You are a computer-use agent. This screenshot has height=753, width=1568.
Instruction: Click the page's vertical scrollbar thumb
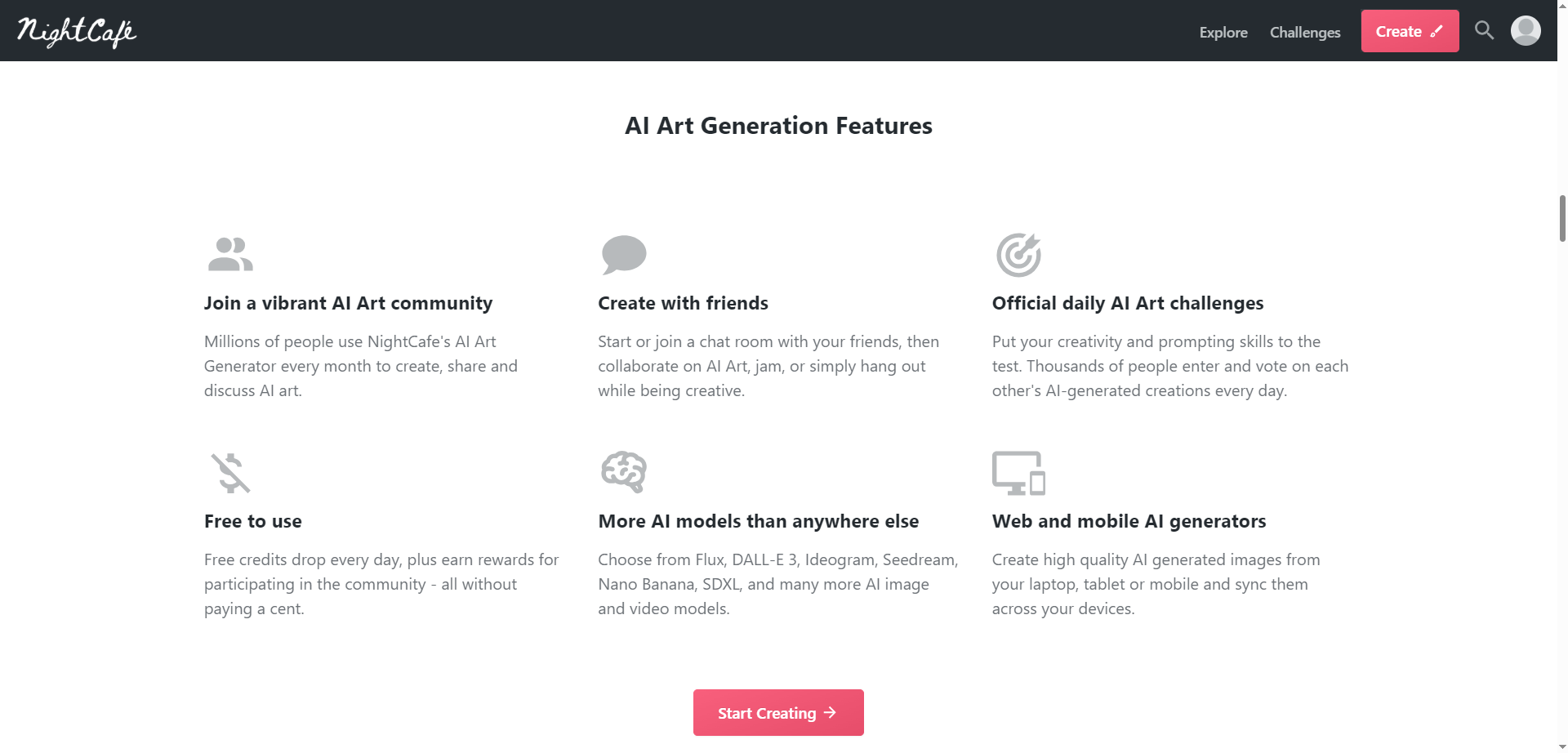[x=1561, y=219]
